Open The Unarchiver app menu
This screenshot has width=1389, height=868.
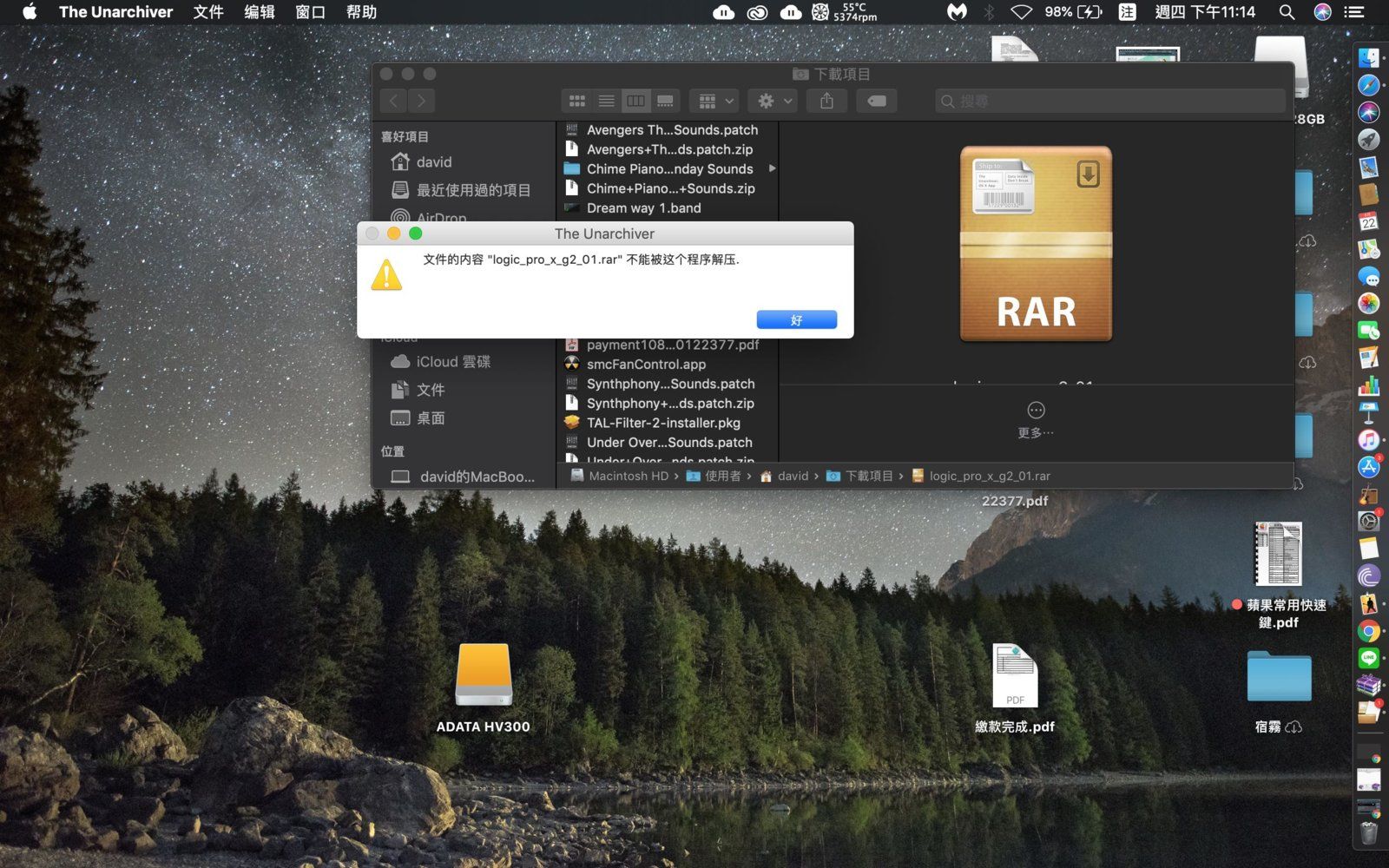(x=115, y=12)
